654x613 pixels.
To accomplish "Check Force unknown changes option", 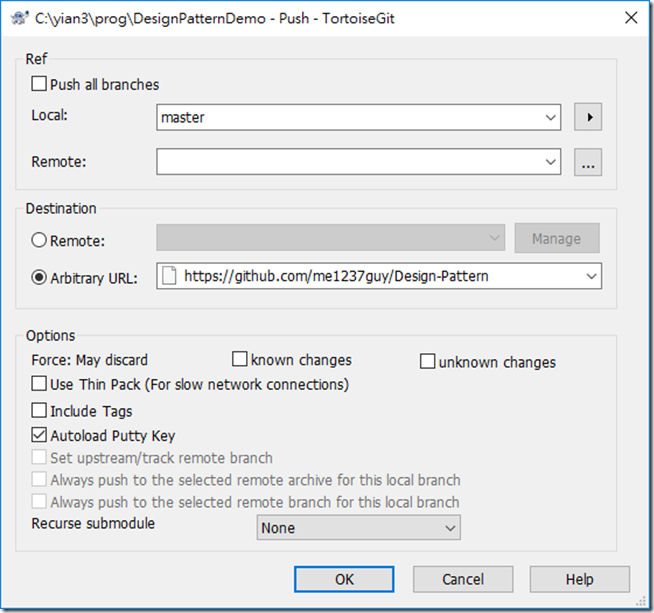I will point(428,362).
